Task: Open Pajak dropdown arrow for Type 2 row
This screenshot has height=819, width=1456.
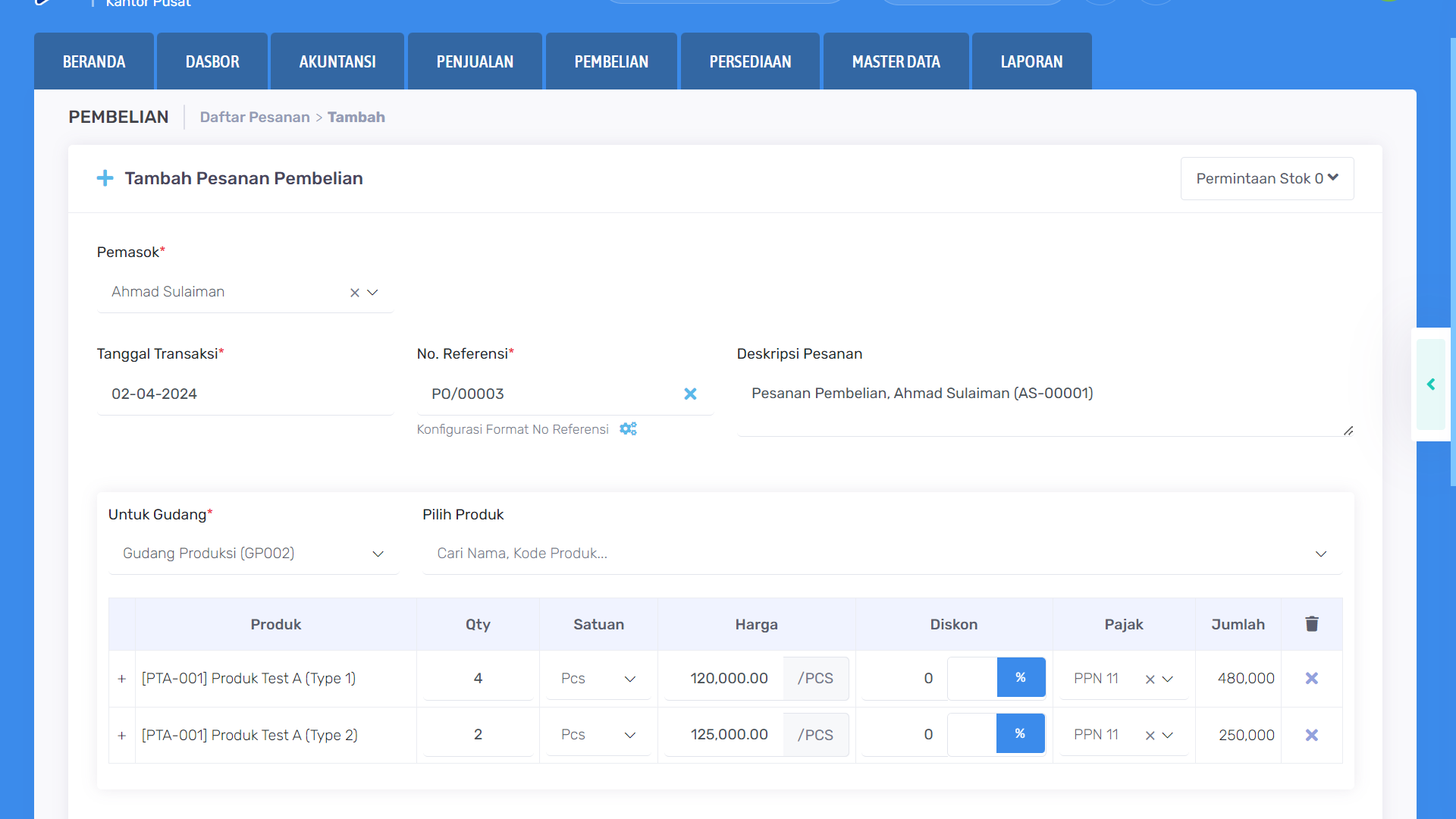Action: (1168, 736)
